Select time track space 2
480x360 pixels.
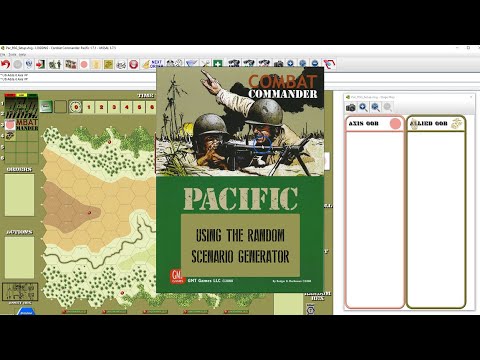click(101, 107)
